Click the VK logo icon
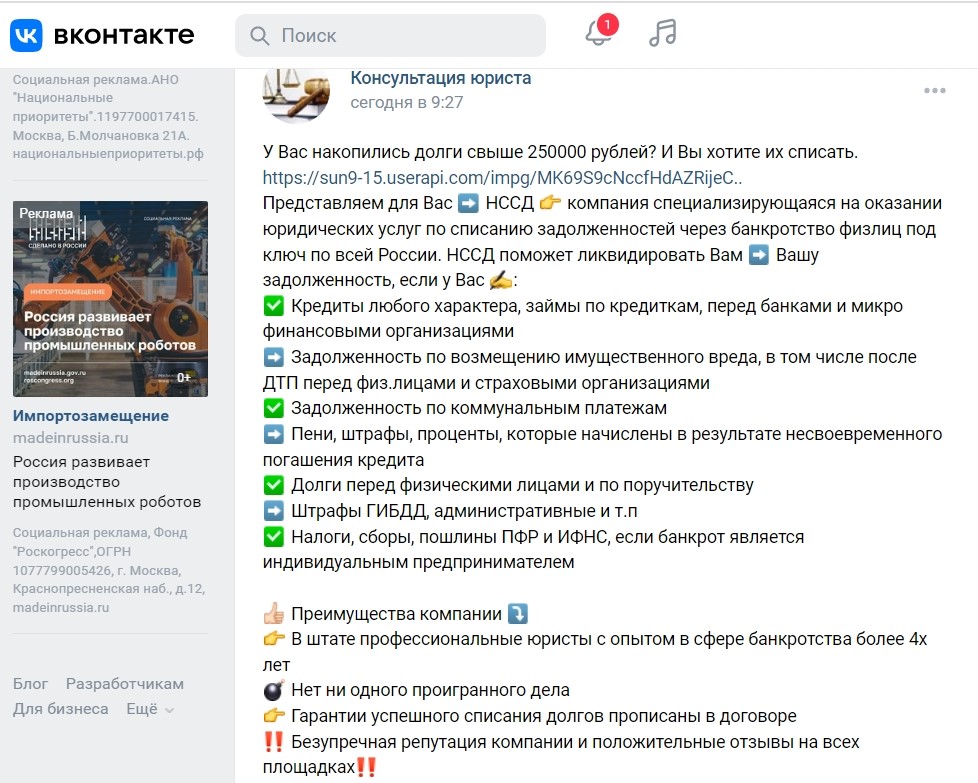The height and width of the screenshot is (783, 978). (x=26, y=35)
